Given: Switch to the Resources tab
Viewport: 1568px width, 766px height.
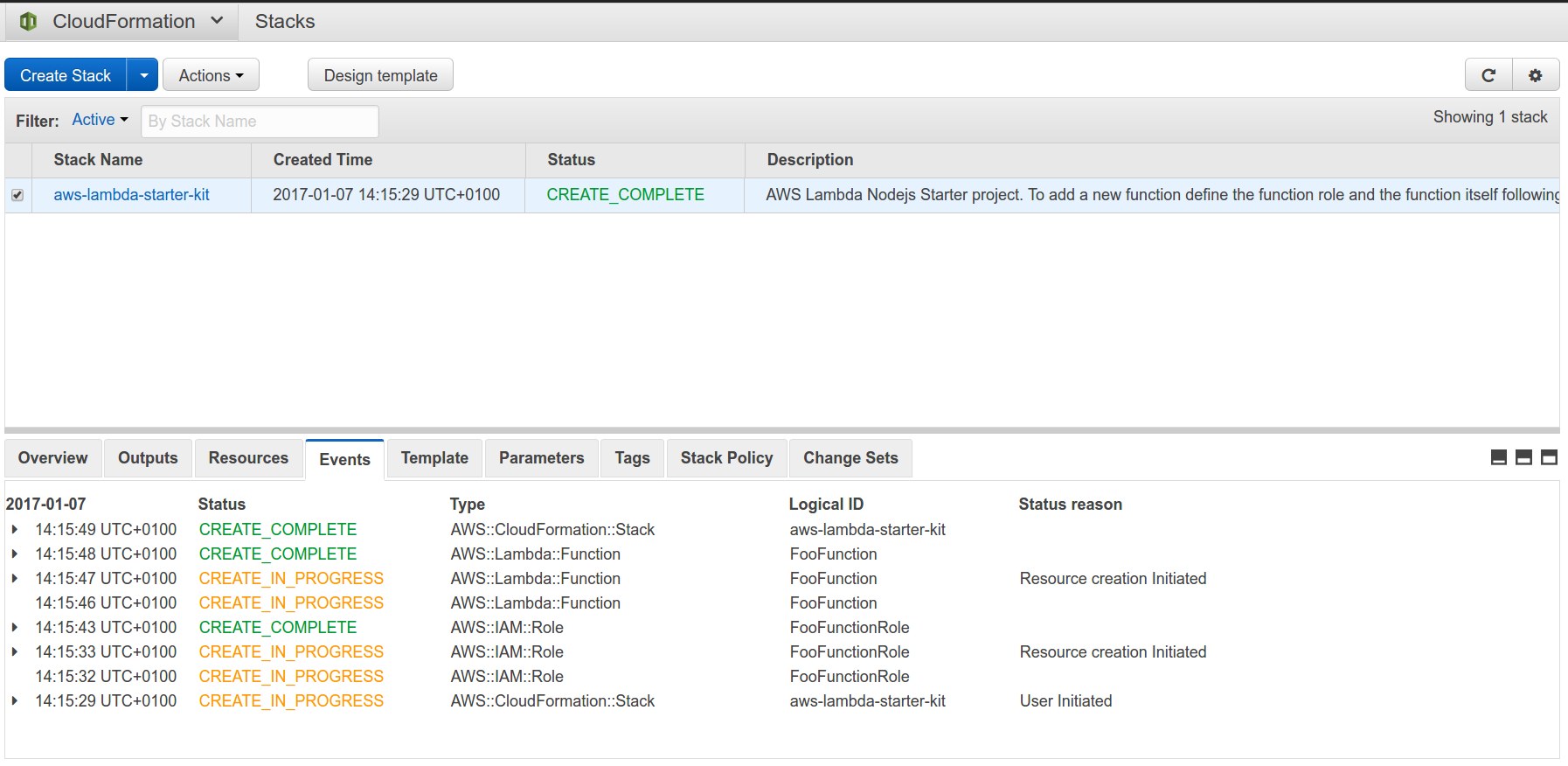Looking at the screenshot, I should [248, 458].
